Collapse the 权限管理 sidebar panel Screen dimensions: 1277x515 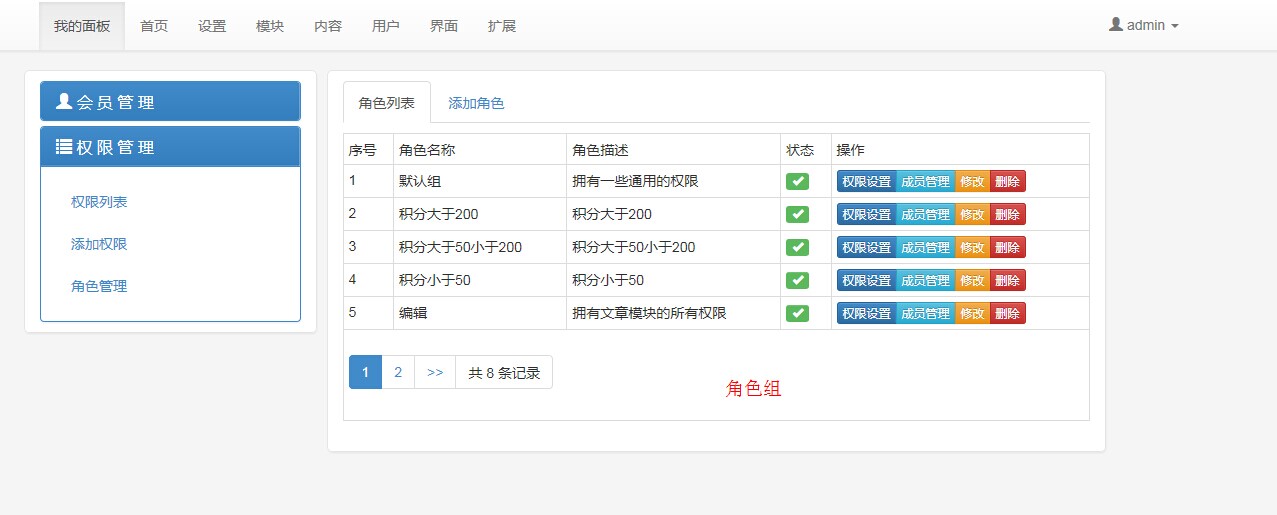pos(170,147)
